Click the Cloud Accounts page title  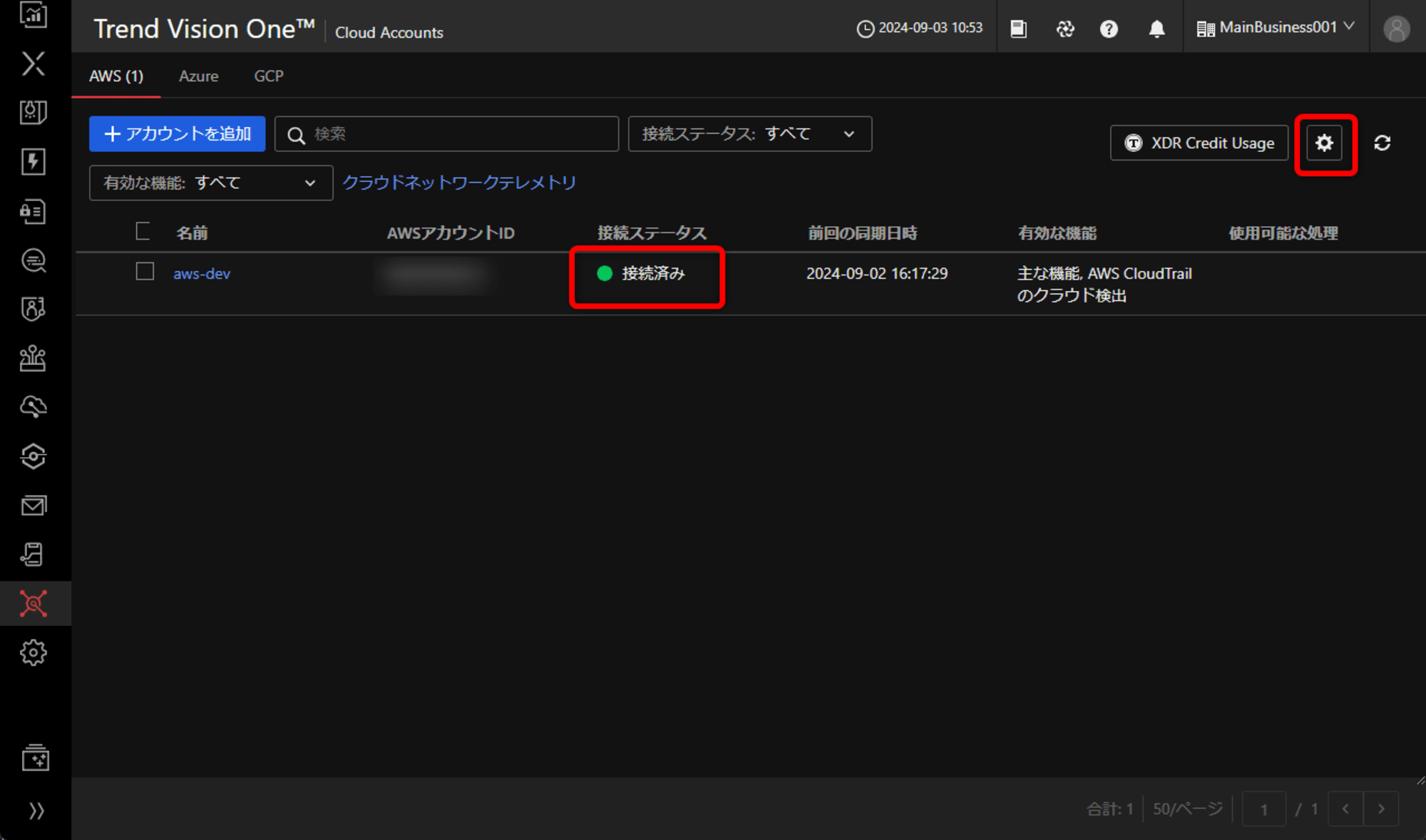tap(389, 32)
